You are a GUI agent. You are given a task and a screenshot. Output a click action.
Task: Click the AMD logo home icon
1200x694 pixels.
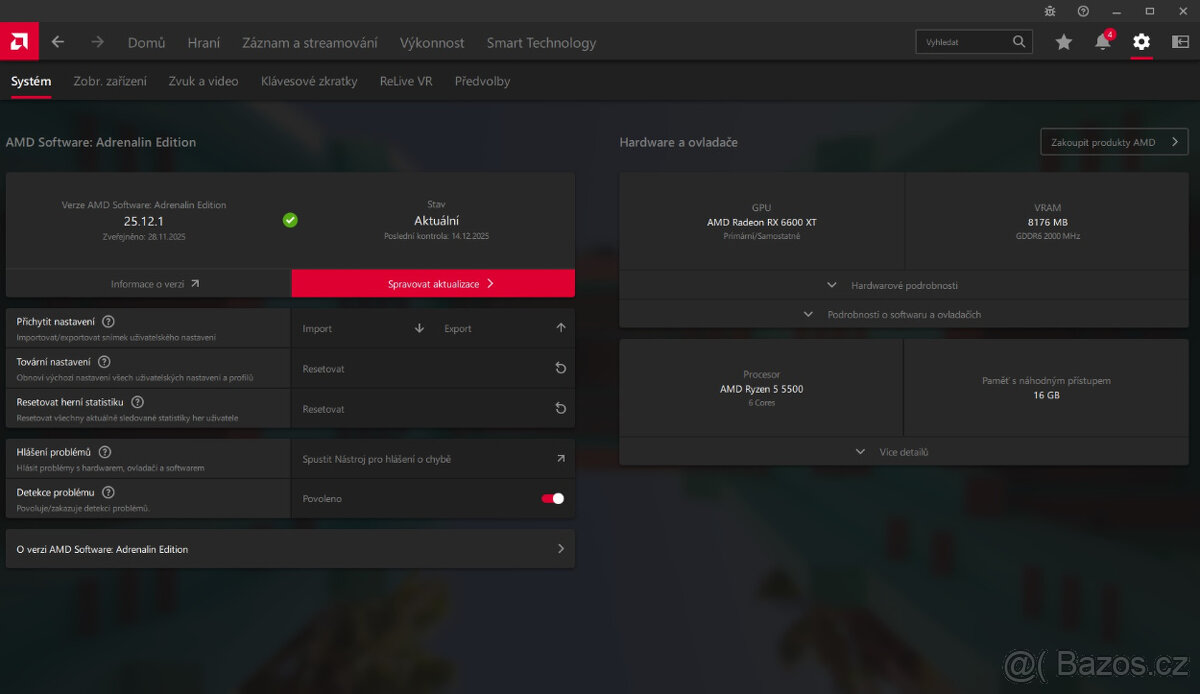(x=19, y=41)
